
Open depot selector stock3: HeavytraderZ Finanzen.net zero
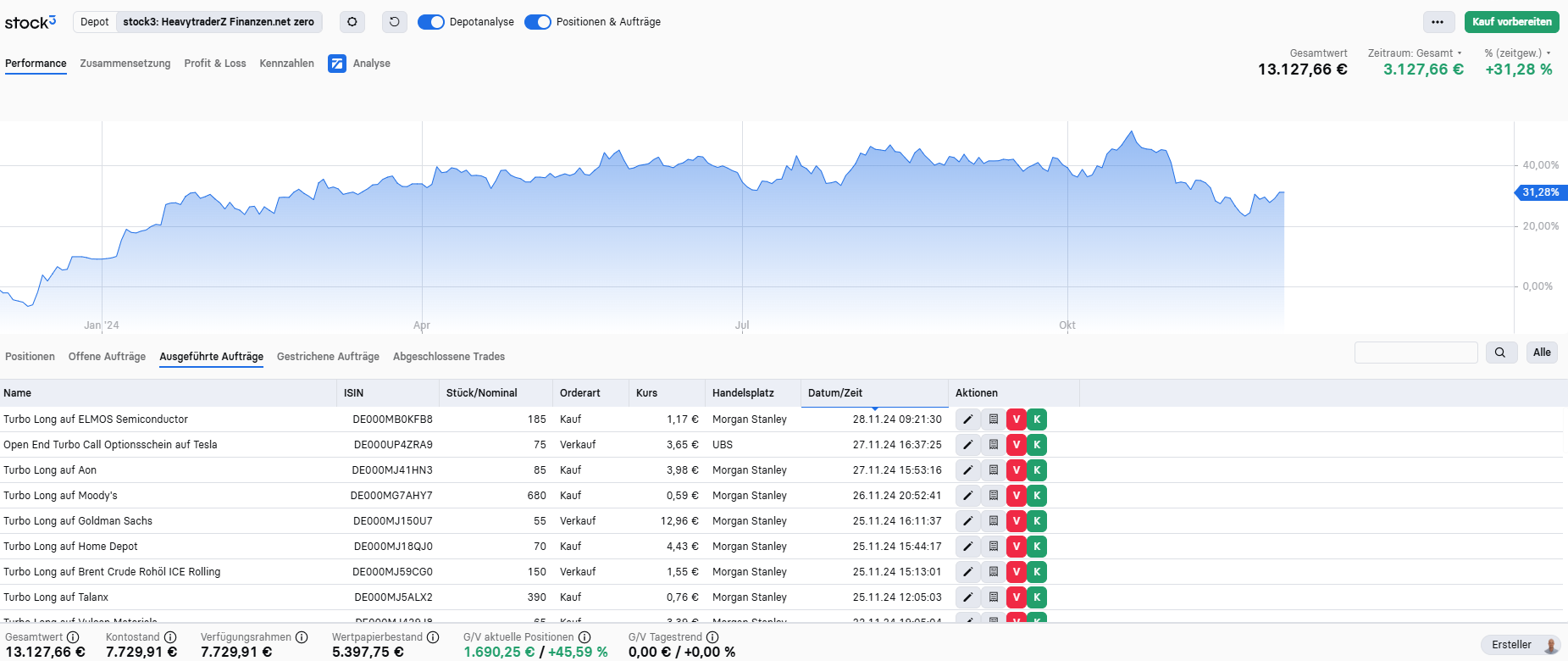219,22
